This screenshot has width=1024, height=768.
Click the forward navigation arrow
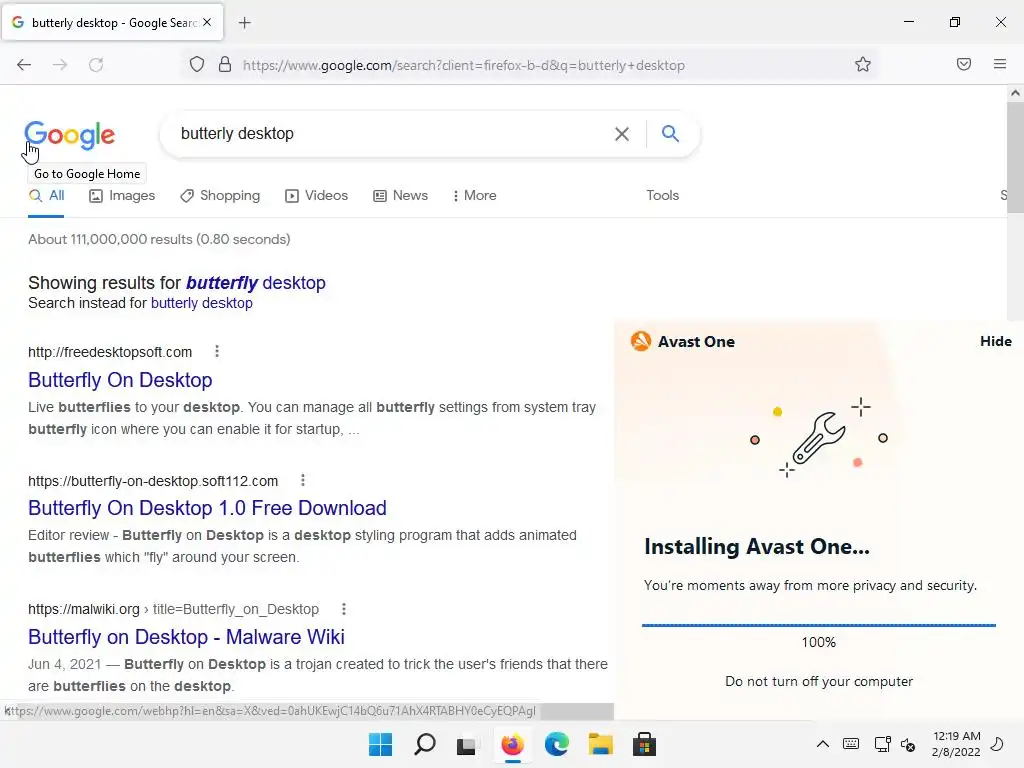pyautogui.click(x=60, y=65)
